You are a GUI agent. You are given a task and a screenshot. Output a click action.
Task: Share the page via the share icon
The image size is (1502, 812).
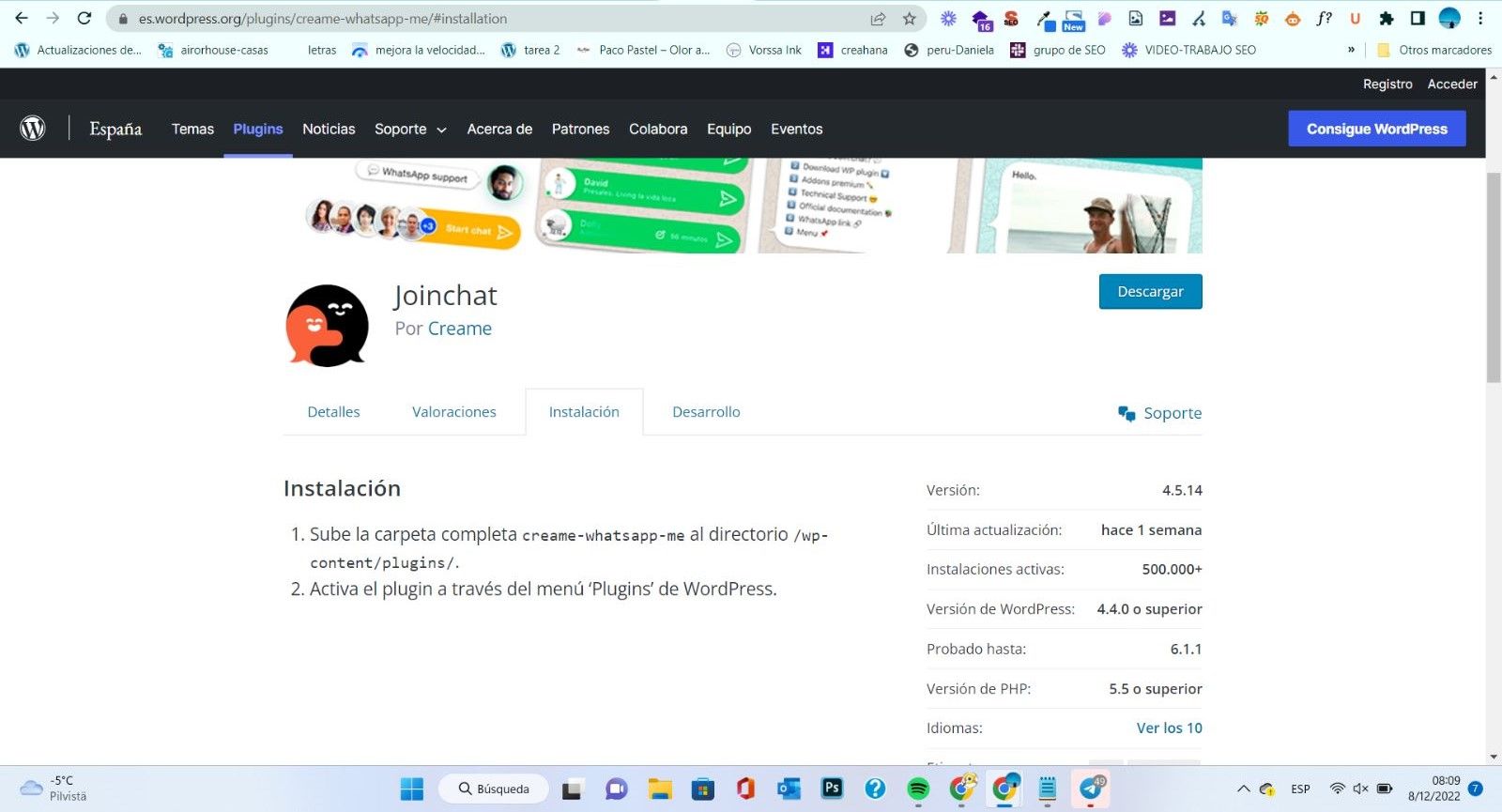click(878, 18)
